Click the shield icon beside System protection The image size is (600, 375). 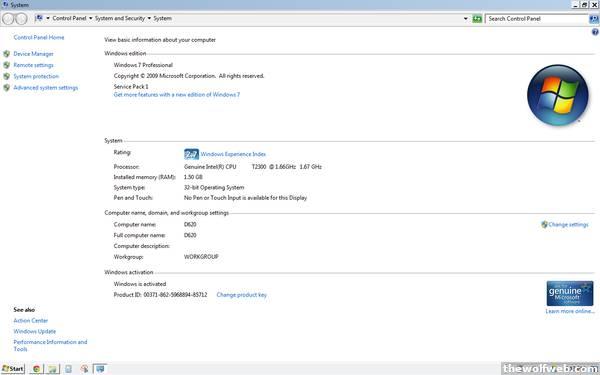click(x=7, y=77)
